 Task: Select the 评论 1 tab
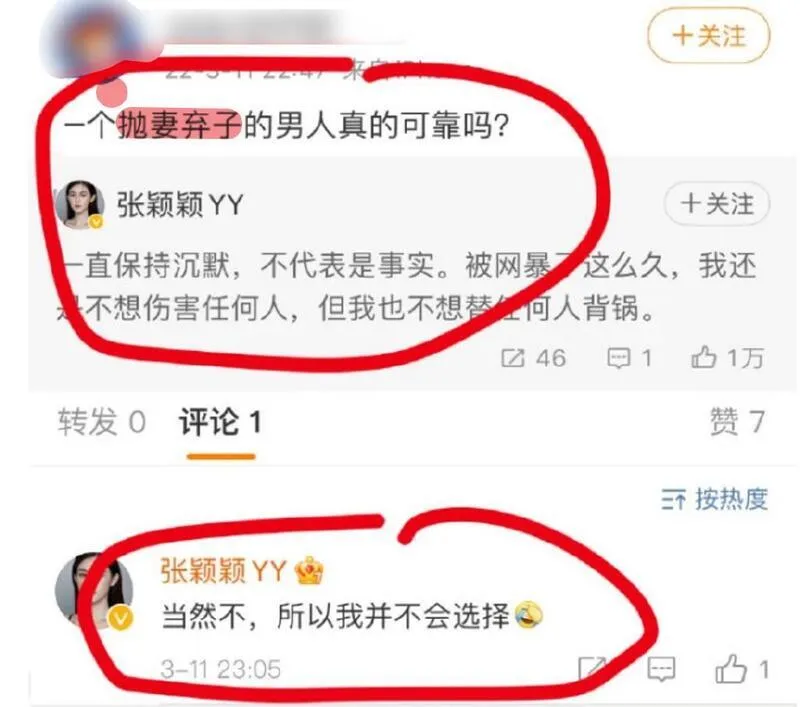tap(220, 422)
